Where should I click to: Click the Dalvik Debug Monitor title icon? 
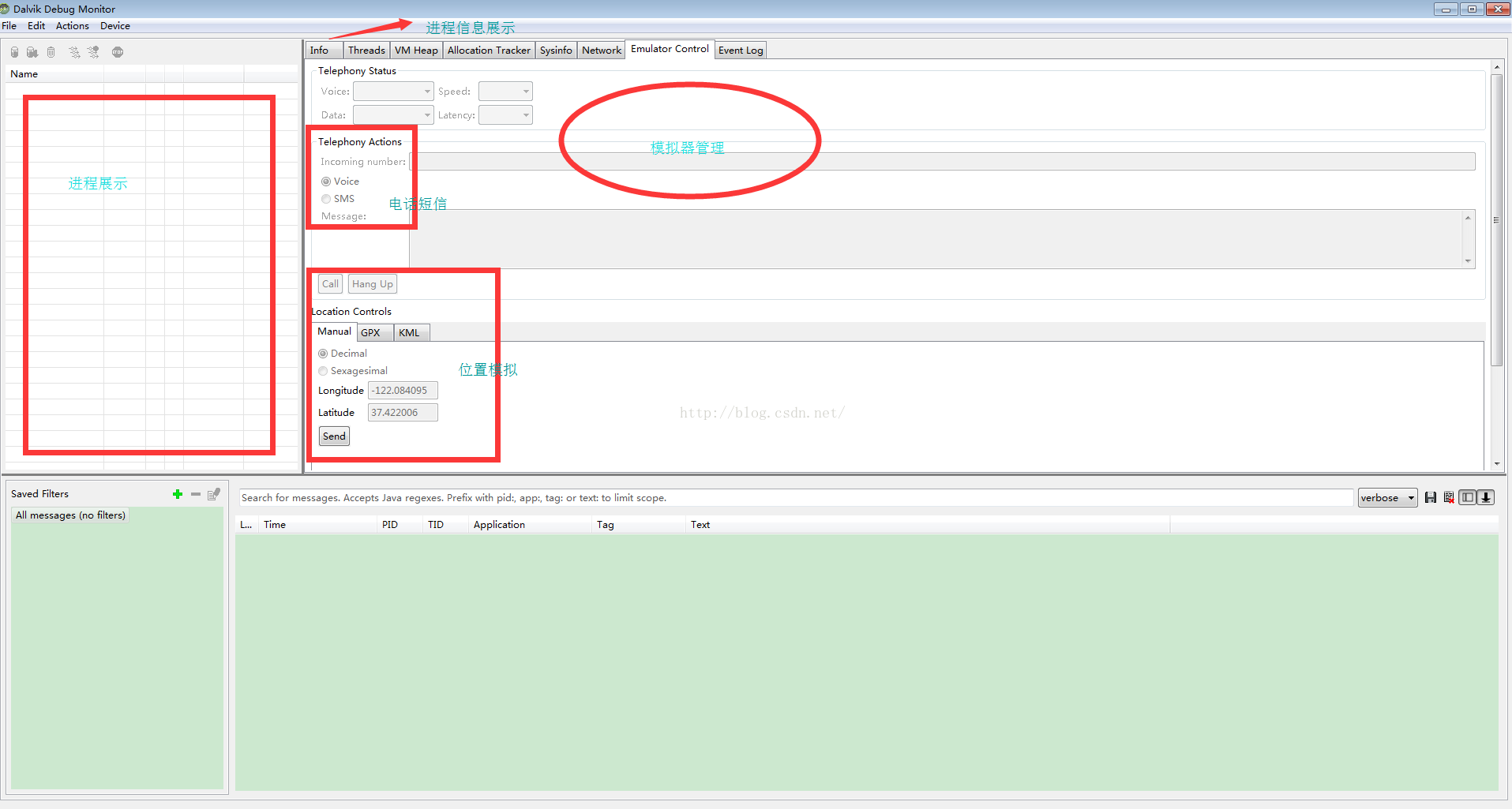(5, 9)
